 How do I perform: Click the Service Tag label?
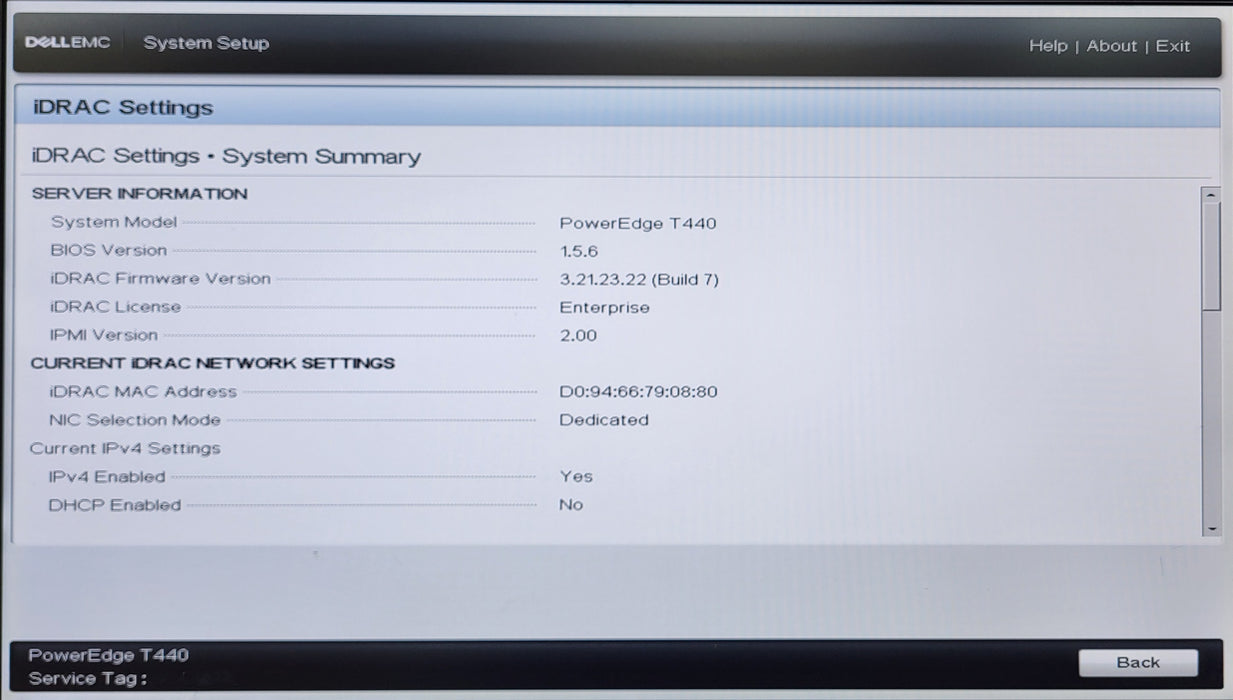click(x=88, y=679)
